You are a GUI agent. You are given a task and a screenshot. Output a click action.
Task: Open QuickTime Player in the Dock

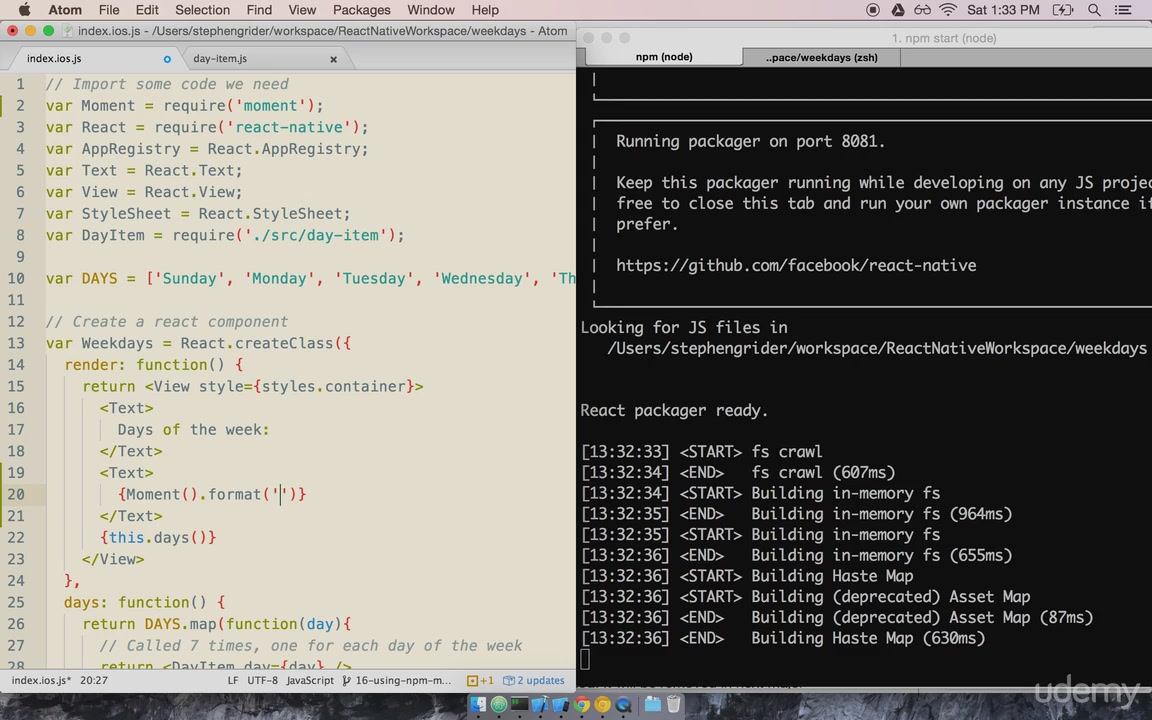coord(624,705)
